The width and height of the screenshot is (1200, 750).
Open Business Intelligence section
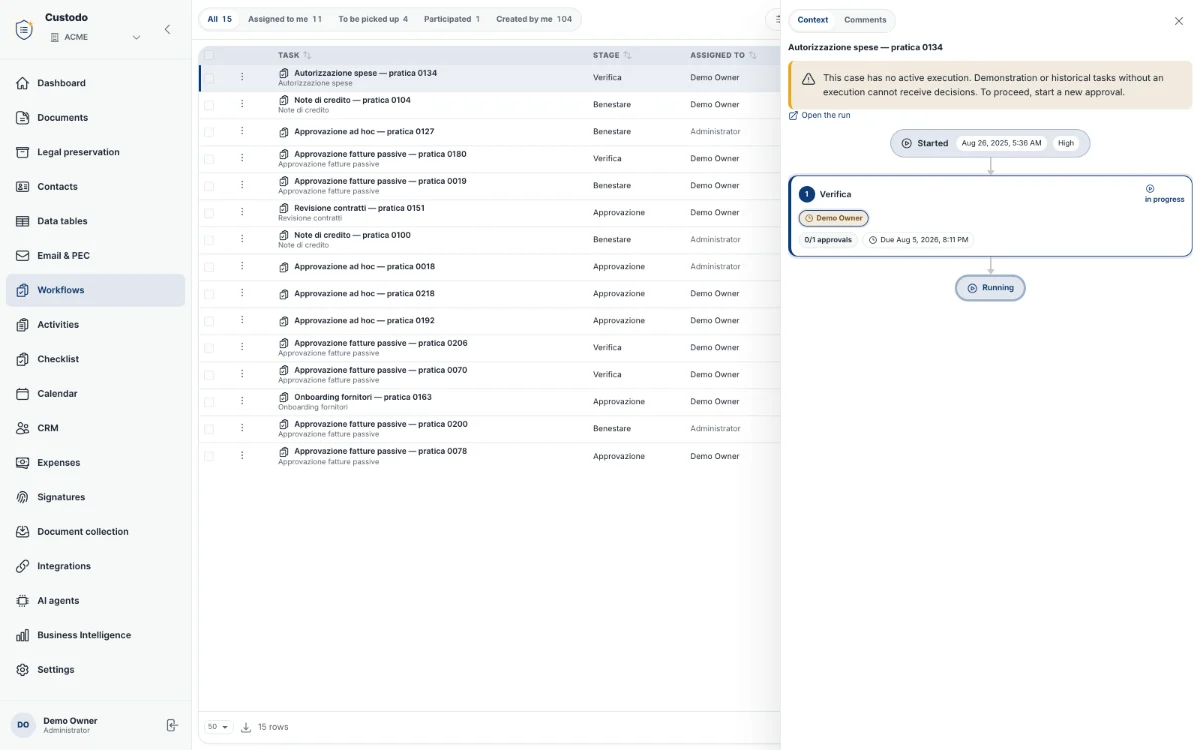[95, 635]
